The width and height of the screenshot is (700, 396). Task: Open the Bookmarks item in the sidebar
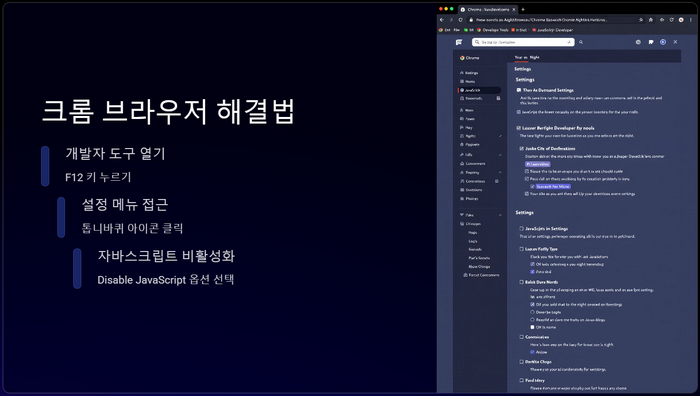[x=471, y=98]
